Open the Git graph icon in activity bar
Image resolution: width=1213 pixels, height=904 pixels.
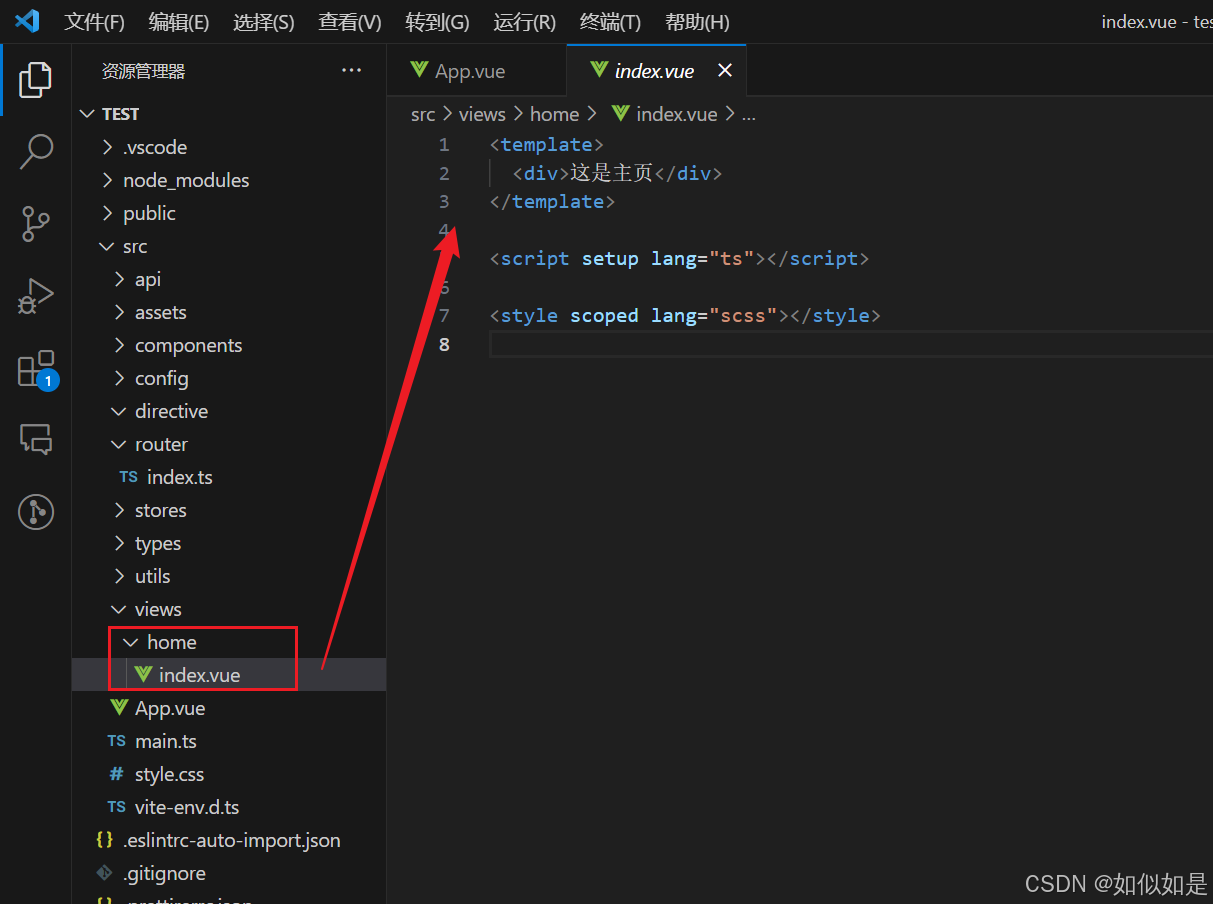35,512
